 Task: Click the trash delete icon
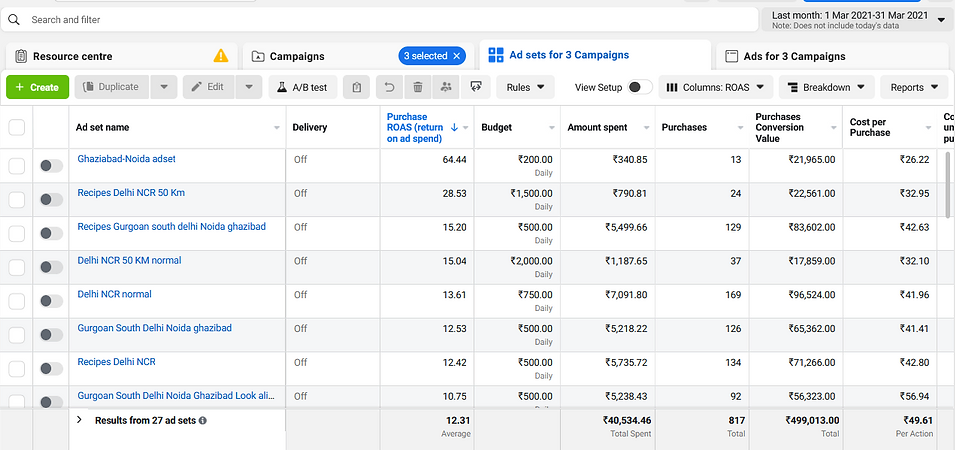tap(418, 88)
